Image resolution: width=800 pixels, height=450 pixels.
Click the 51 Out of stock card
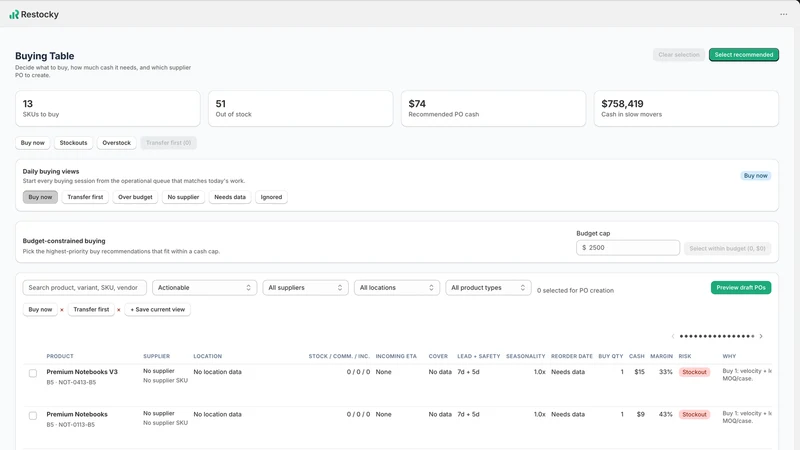(301, 108)
